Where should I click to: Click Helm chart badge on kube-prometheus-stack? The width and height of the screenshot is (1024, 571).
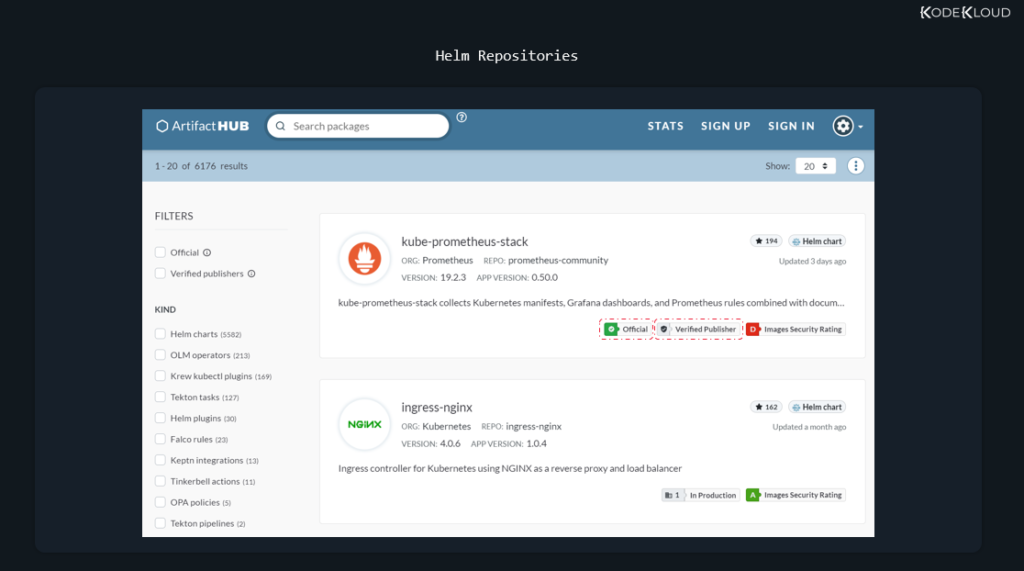tap(817, 241)
